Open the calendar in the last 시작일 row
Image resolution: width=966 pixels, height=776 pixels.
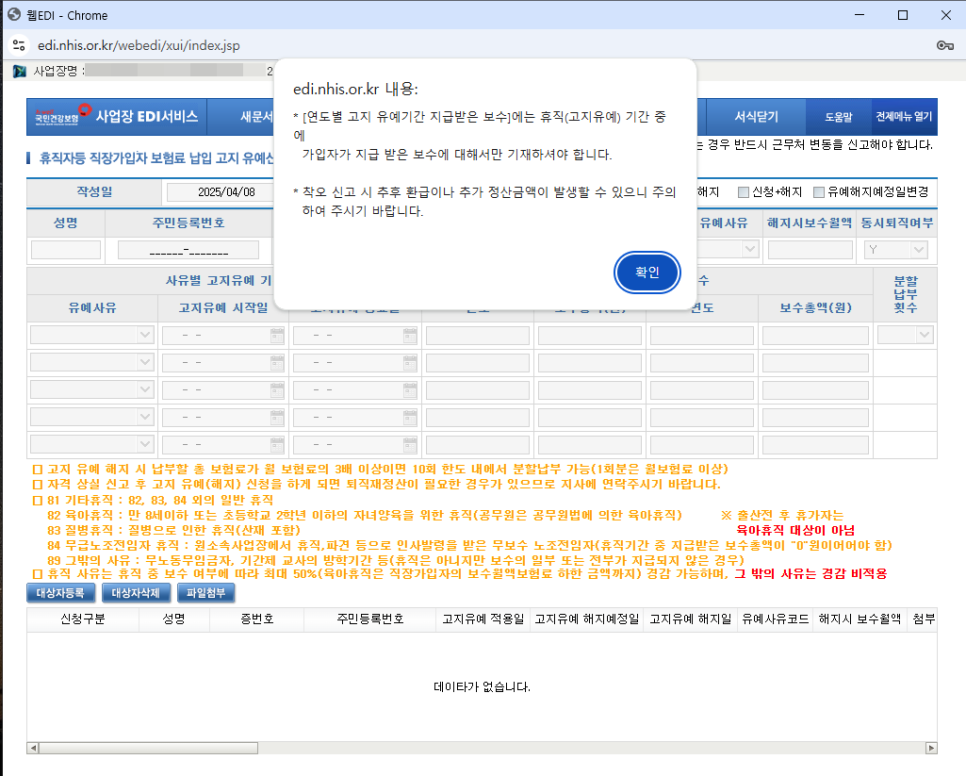[x=277, y=444]
